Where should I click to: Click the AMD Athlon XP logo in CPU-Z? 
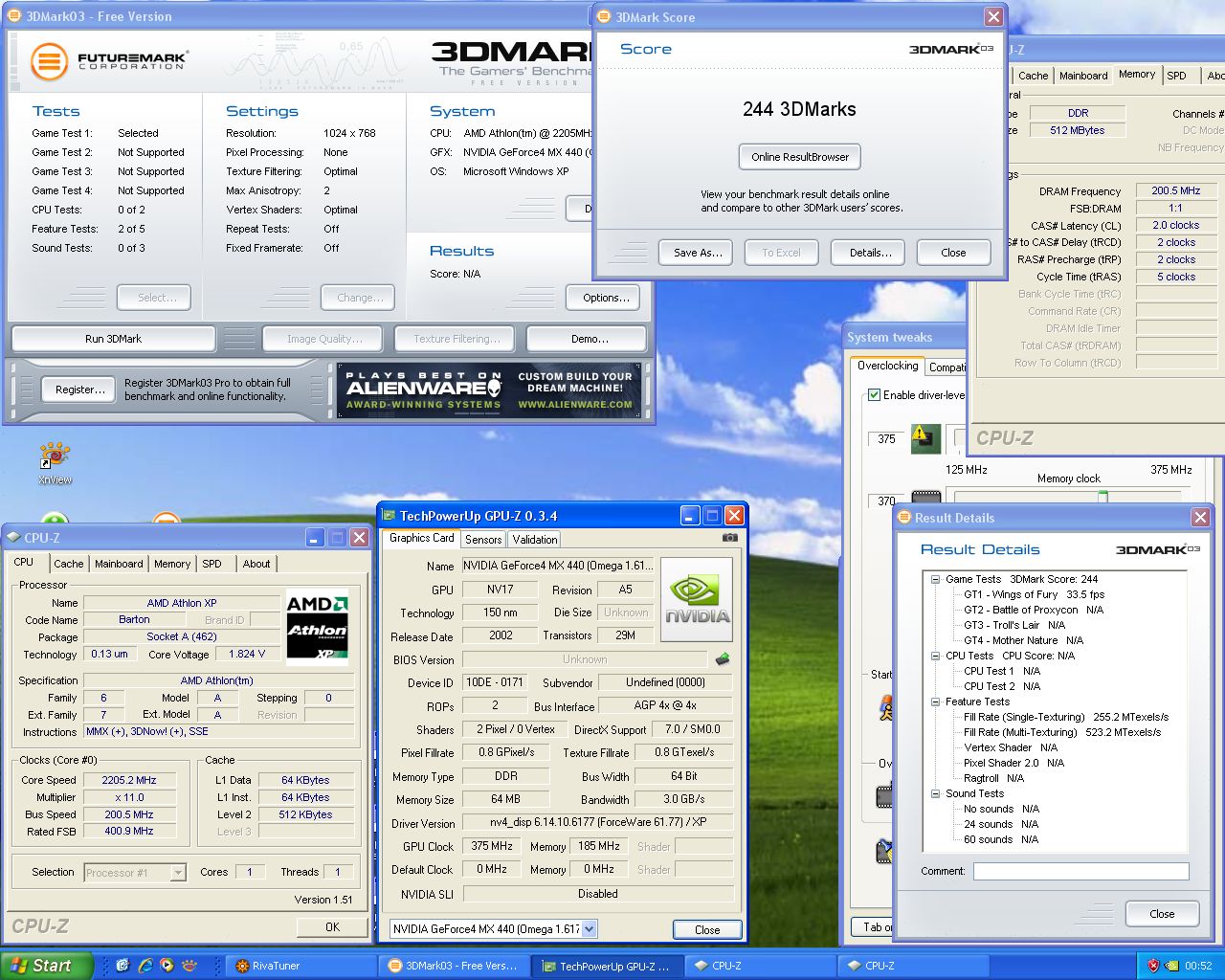(x=318, y=626)
